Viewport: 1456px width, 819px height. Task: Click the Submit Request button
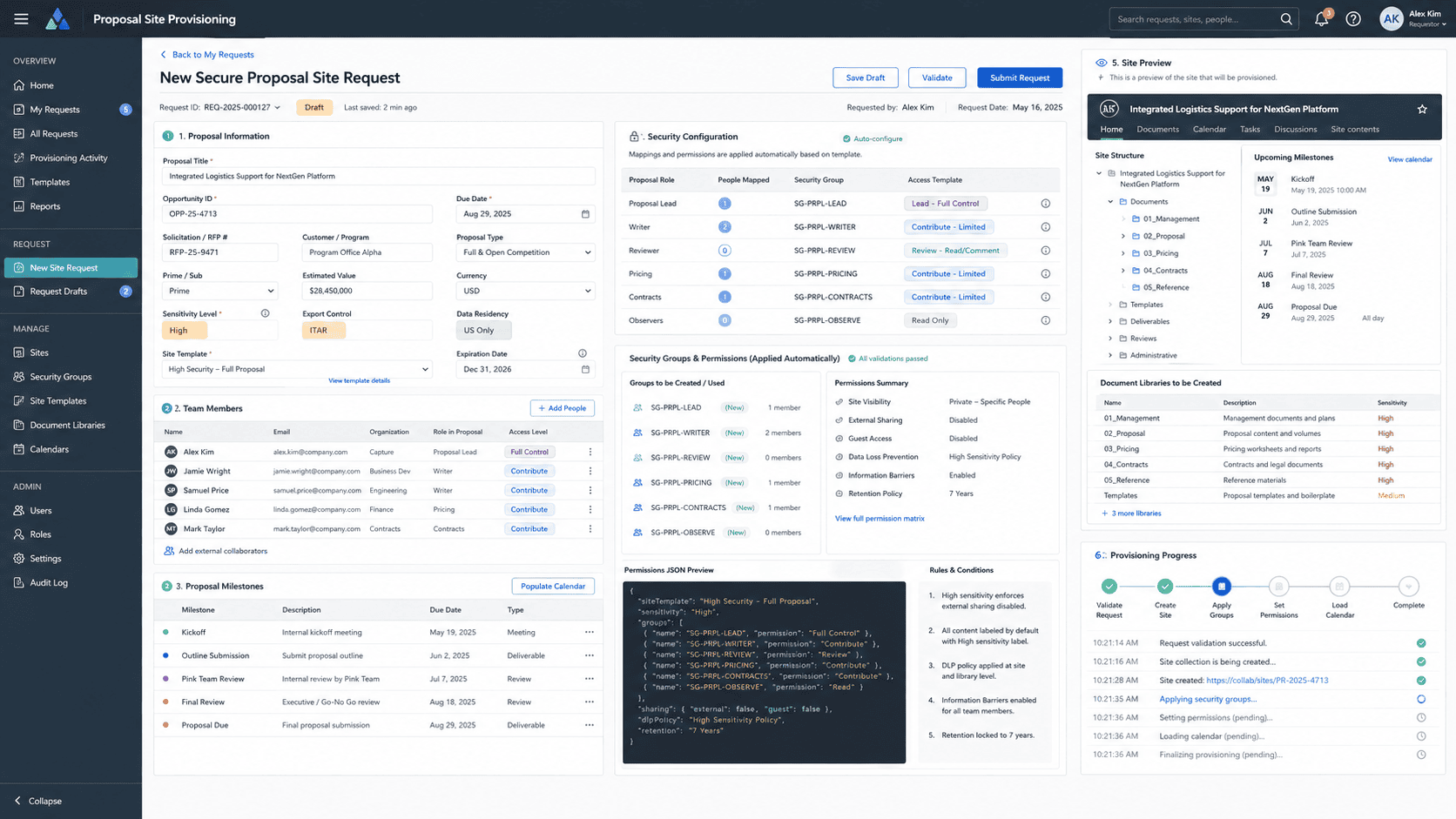1020,77
